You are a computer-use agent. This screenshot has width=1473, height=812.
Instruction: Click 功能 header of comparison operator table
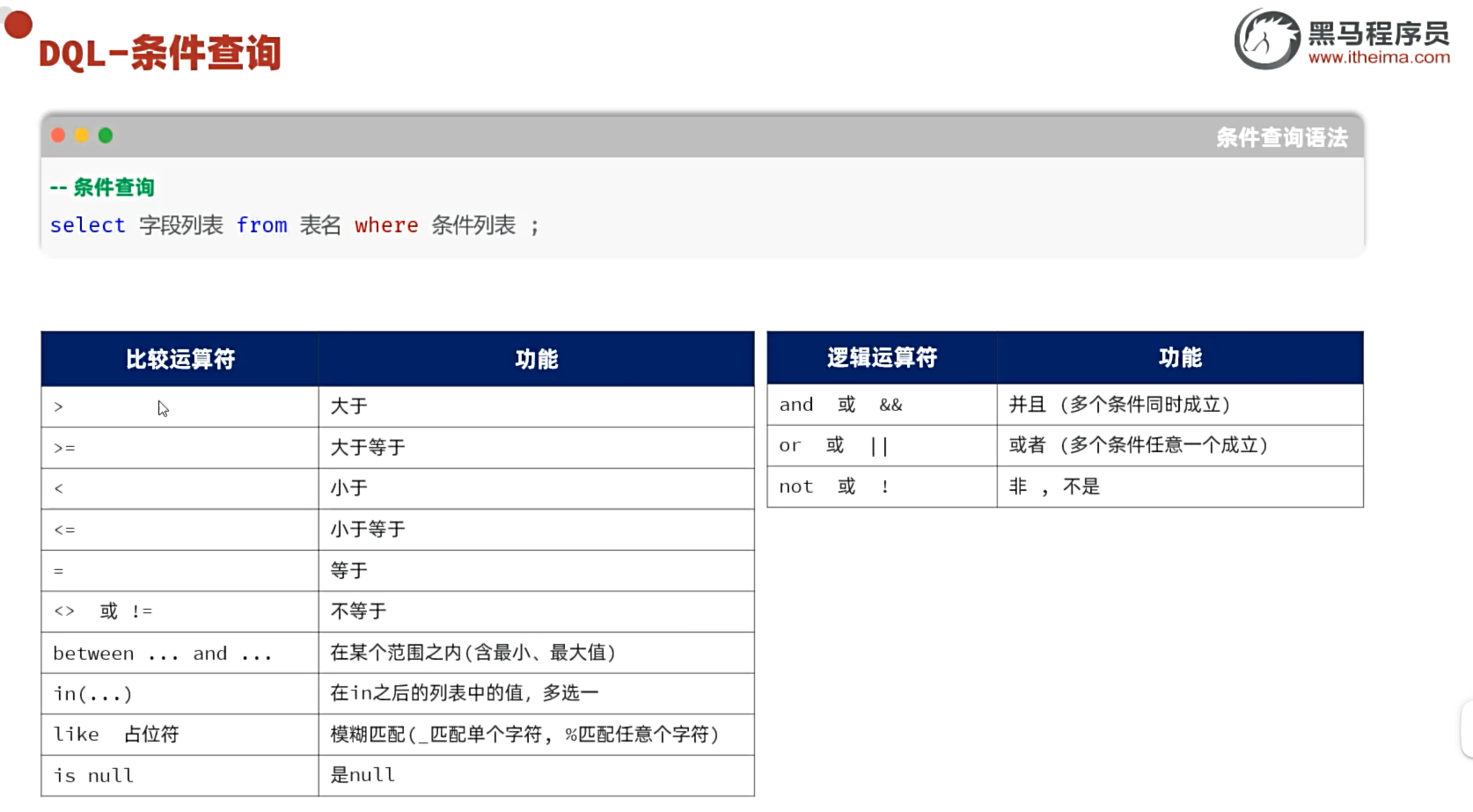[537, 359]
